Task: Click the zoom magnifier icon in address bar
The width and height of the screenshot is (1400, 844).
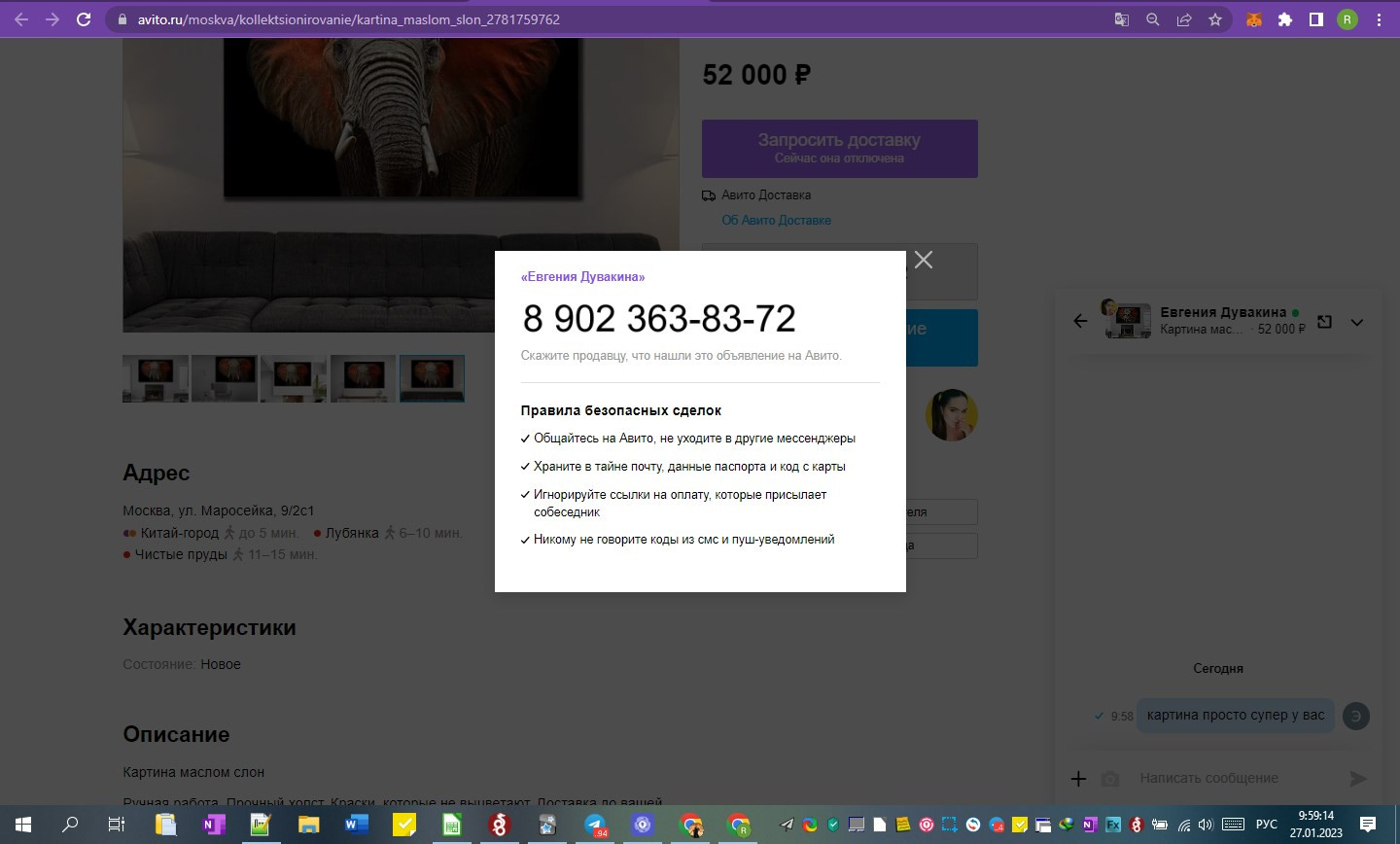Action: (x=1153, y=19)
